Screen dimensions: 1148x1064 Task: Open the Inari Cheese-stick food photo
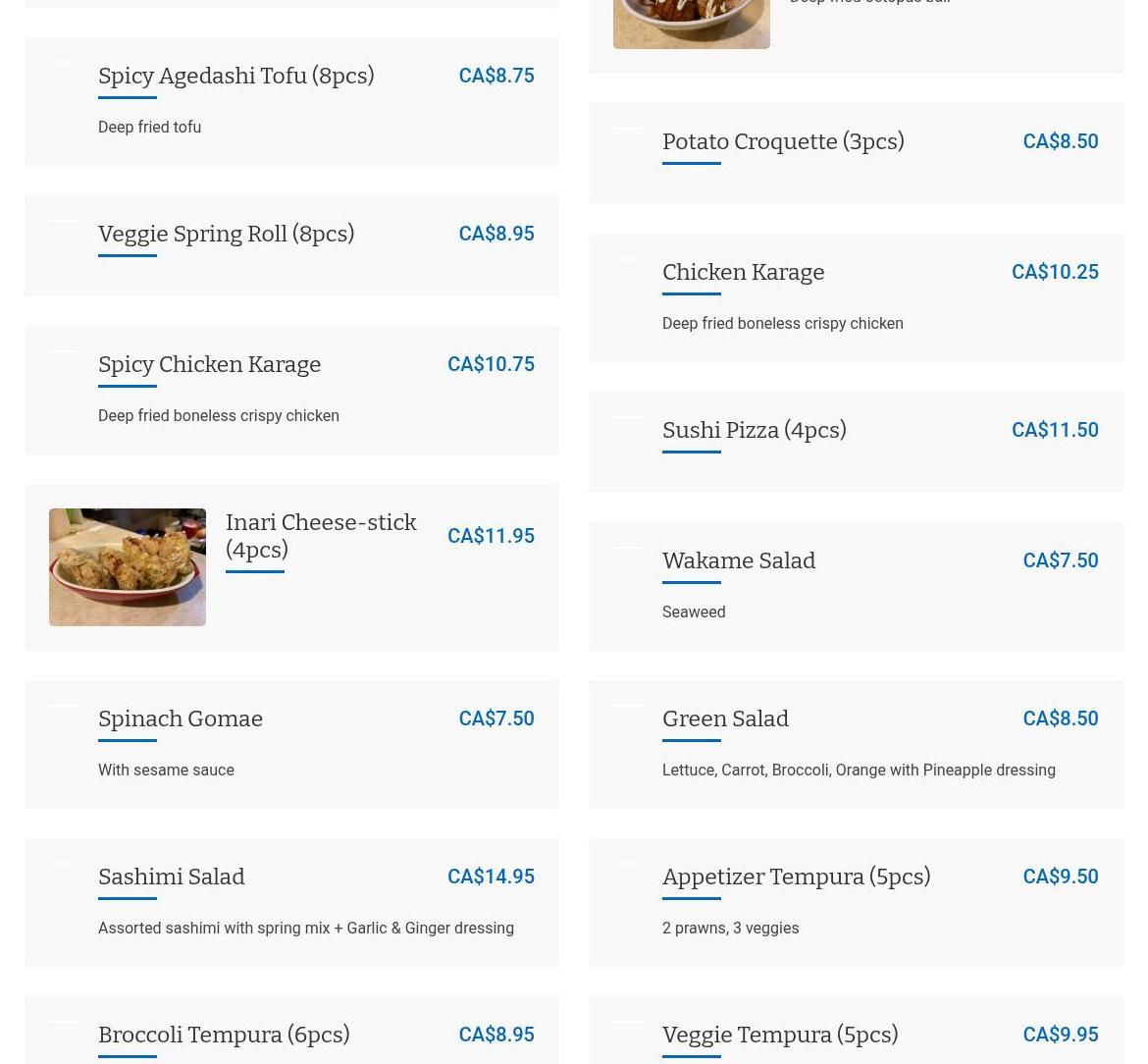coord(128,566)
